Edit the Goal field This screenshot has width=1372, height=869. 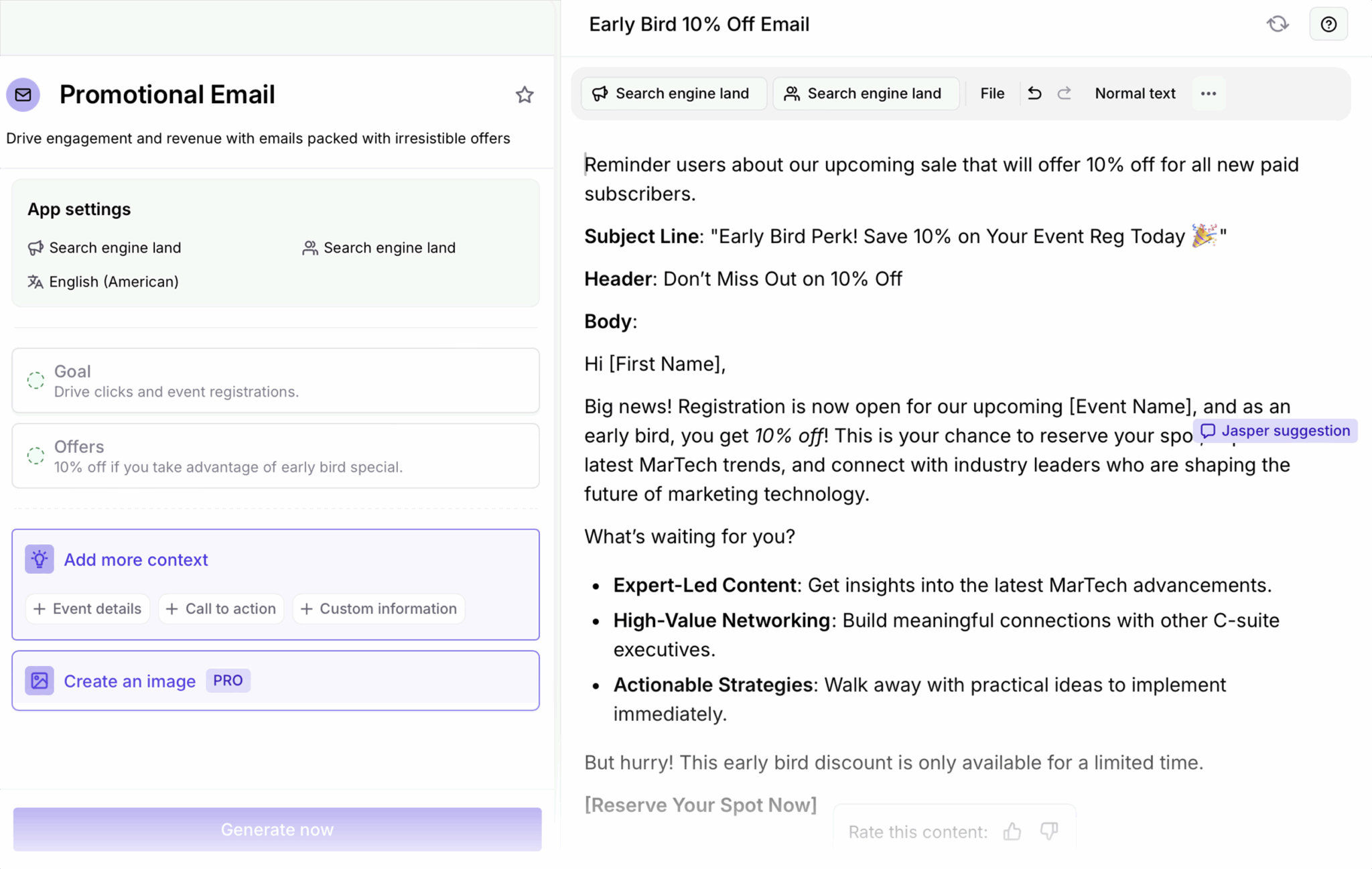pyautogui.click(x=275, y=381)
